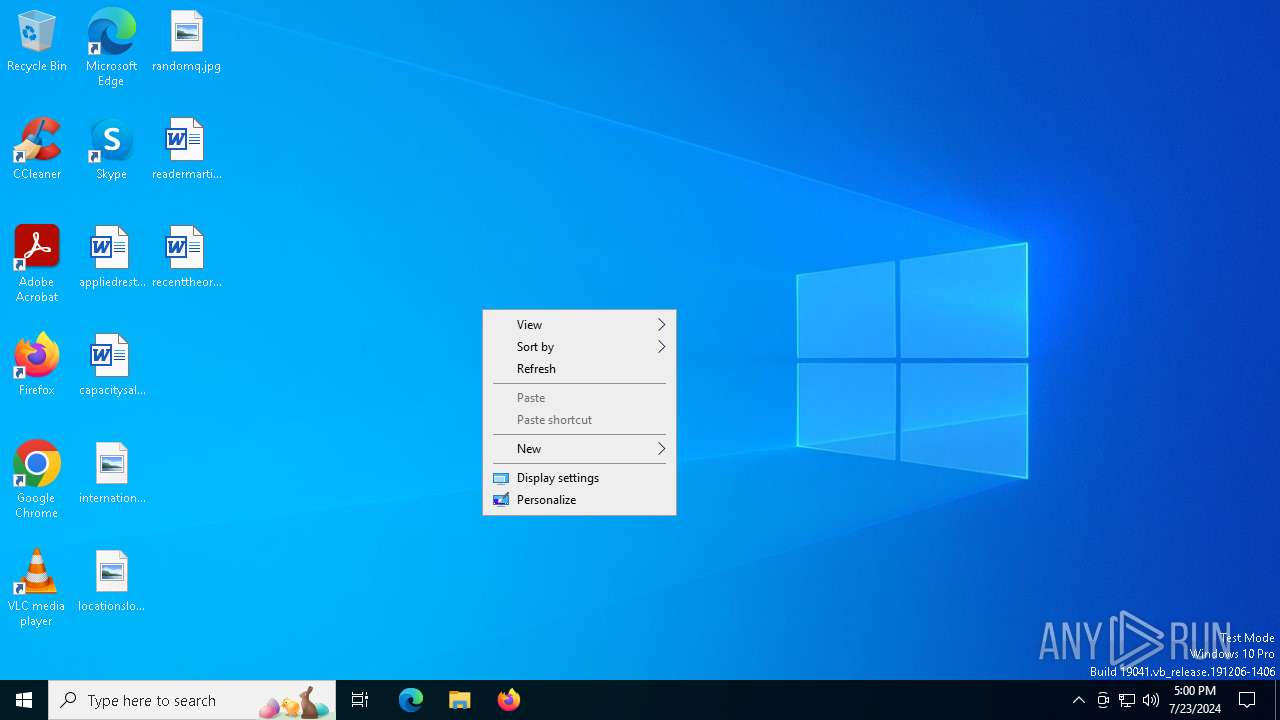Open the Start menu button
Screen dimensions: 1280x720
pos(24,700)
